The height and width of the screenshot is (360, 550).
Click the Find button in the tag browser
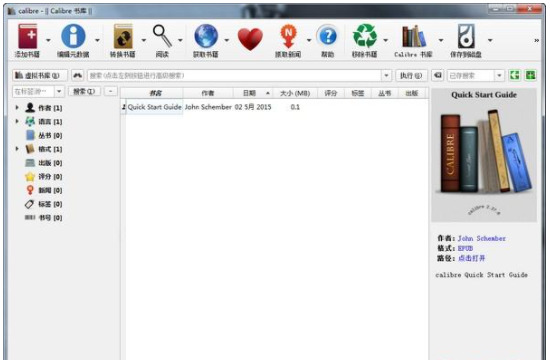[x=84, y=91]
